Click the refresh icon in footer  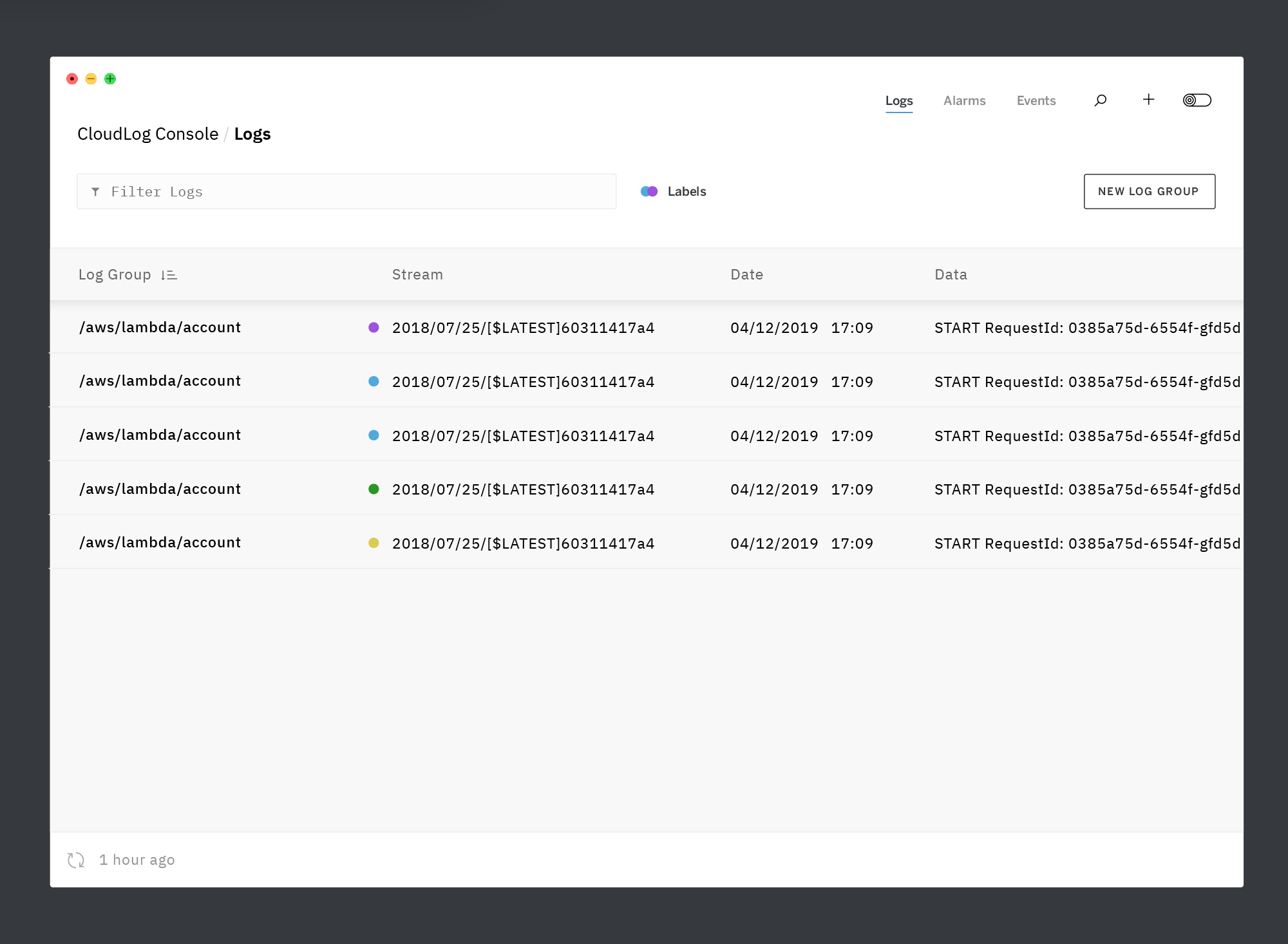76,860
